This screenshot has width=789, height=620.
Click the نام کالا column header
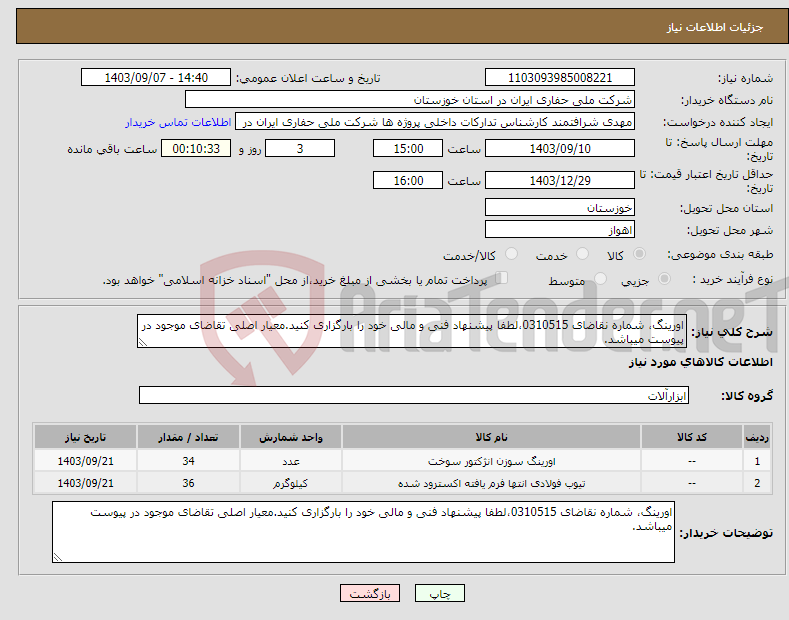[491, 437]
